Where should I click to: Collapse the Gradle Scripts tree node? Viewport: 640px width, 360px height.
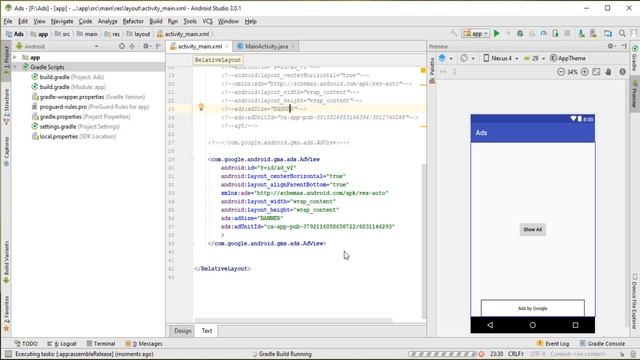tap(15, 67)
